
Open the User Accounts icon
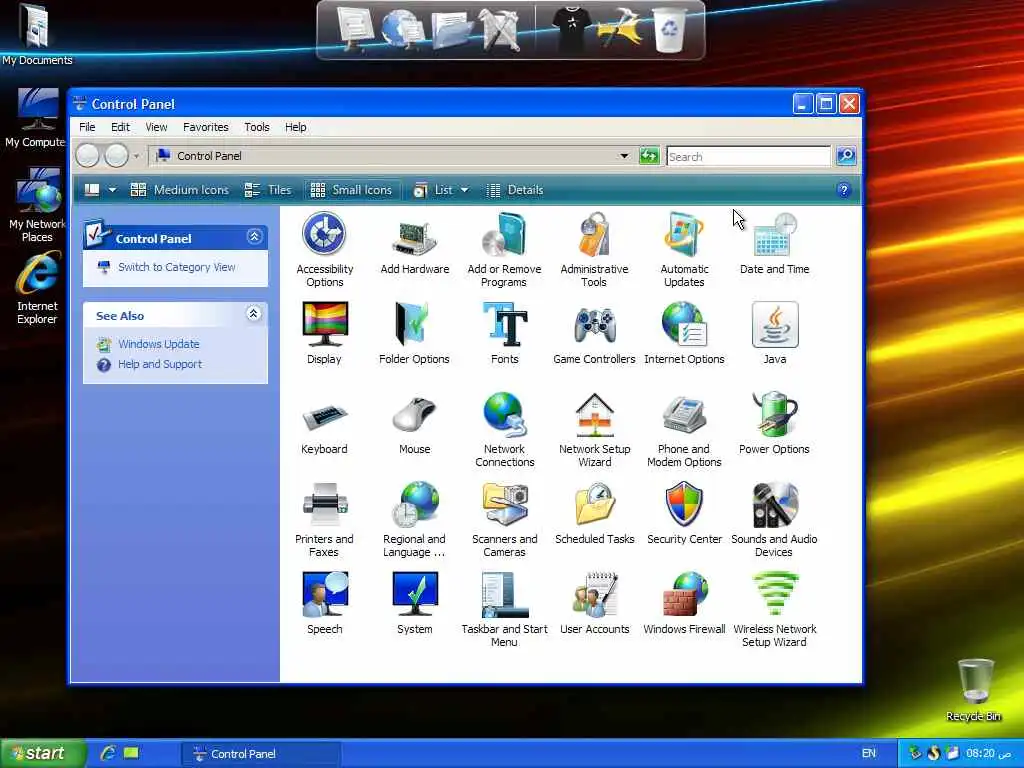[x=594, y=603]
